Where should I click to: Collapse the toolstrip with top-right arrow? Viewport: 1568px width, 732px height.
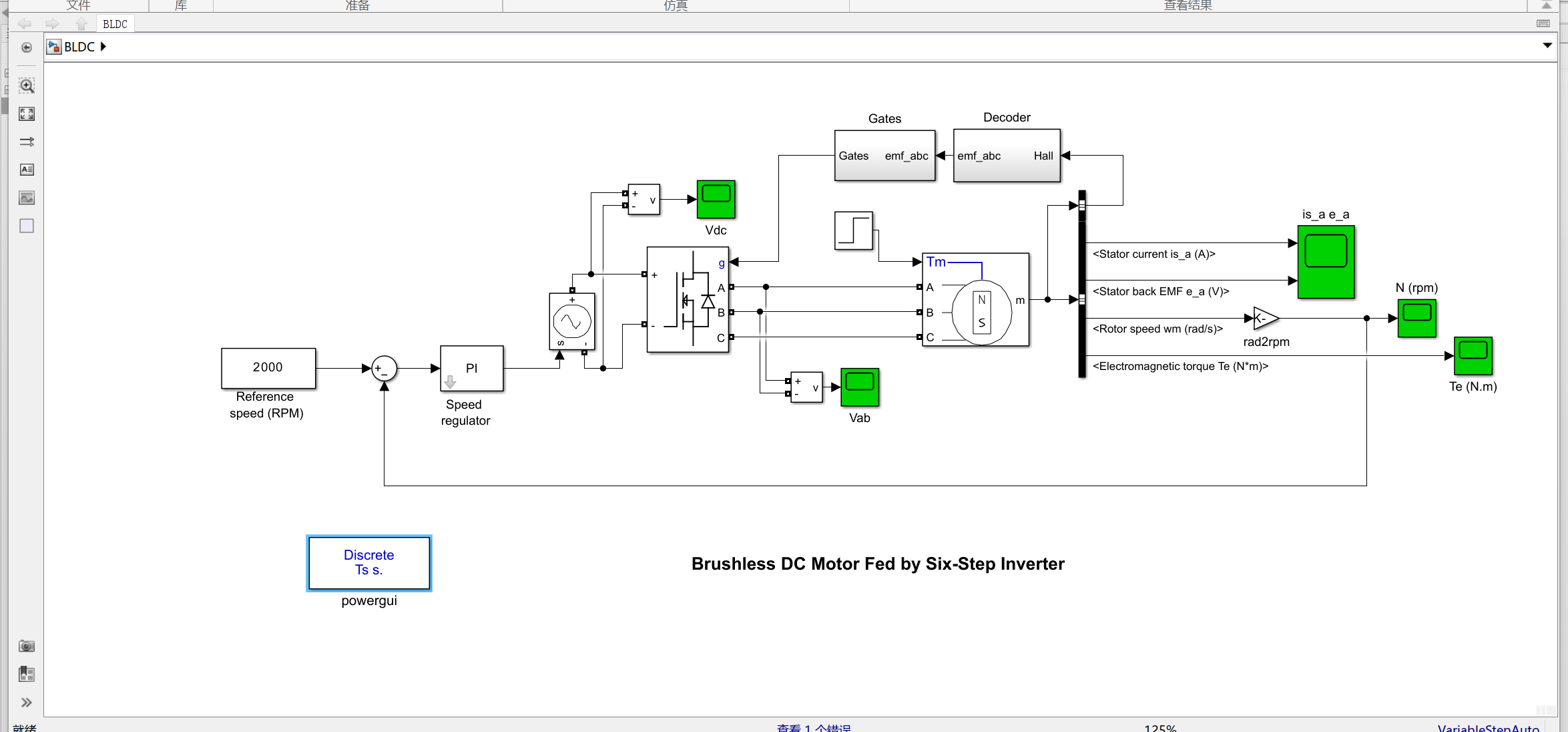coord(1547,5)
